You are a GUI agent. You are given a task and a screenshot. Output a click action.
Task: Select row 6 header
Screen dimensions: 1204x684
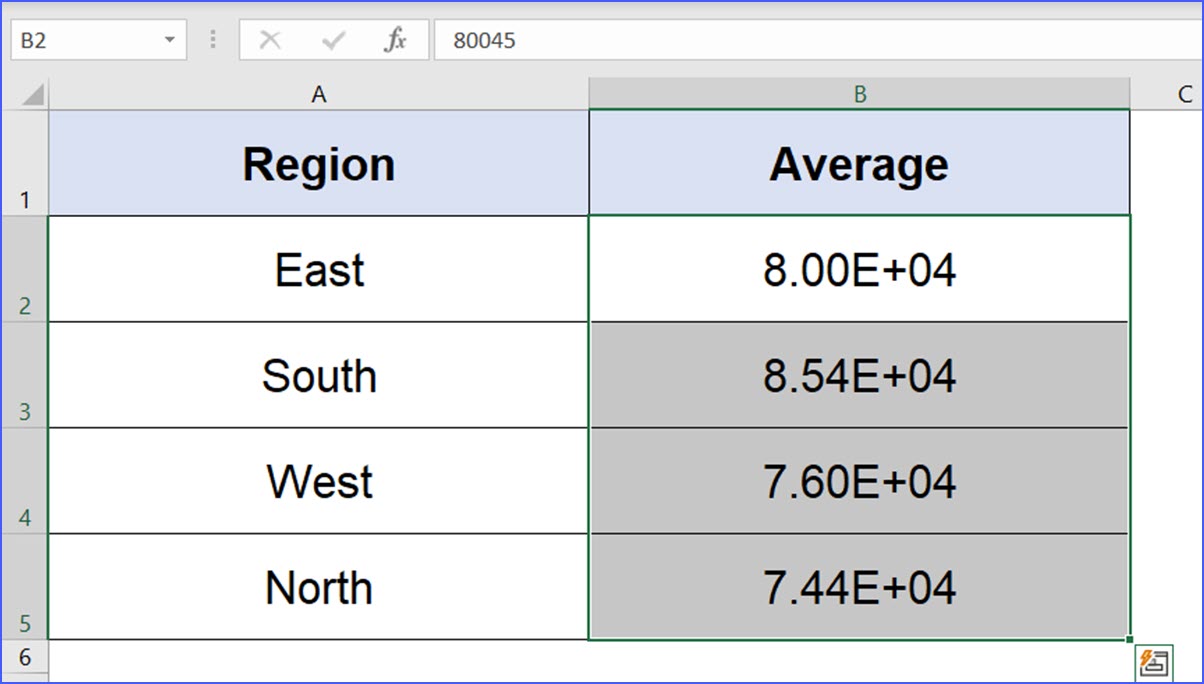tap(24, 657)
